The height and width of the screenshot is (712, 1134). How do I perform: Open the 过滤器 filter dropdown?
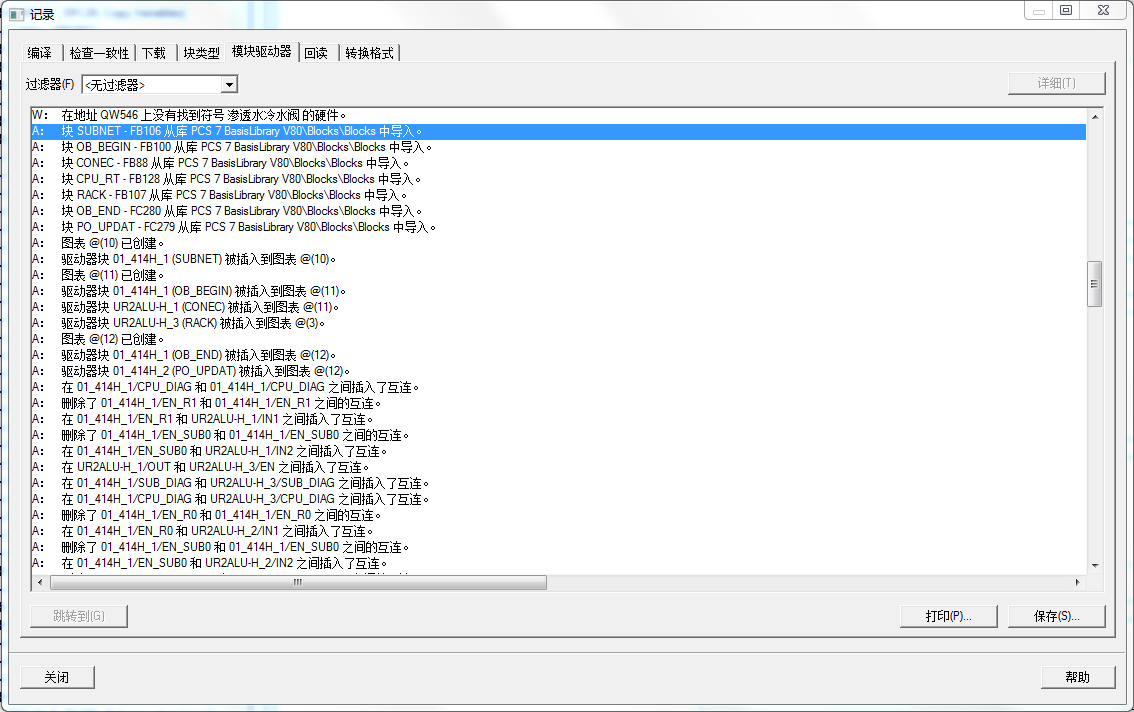pyautogui.click(x=228, y=84)
